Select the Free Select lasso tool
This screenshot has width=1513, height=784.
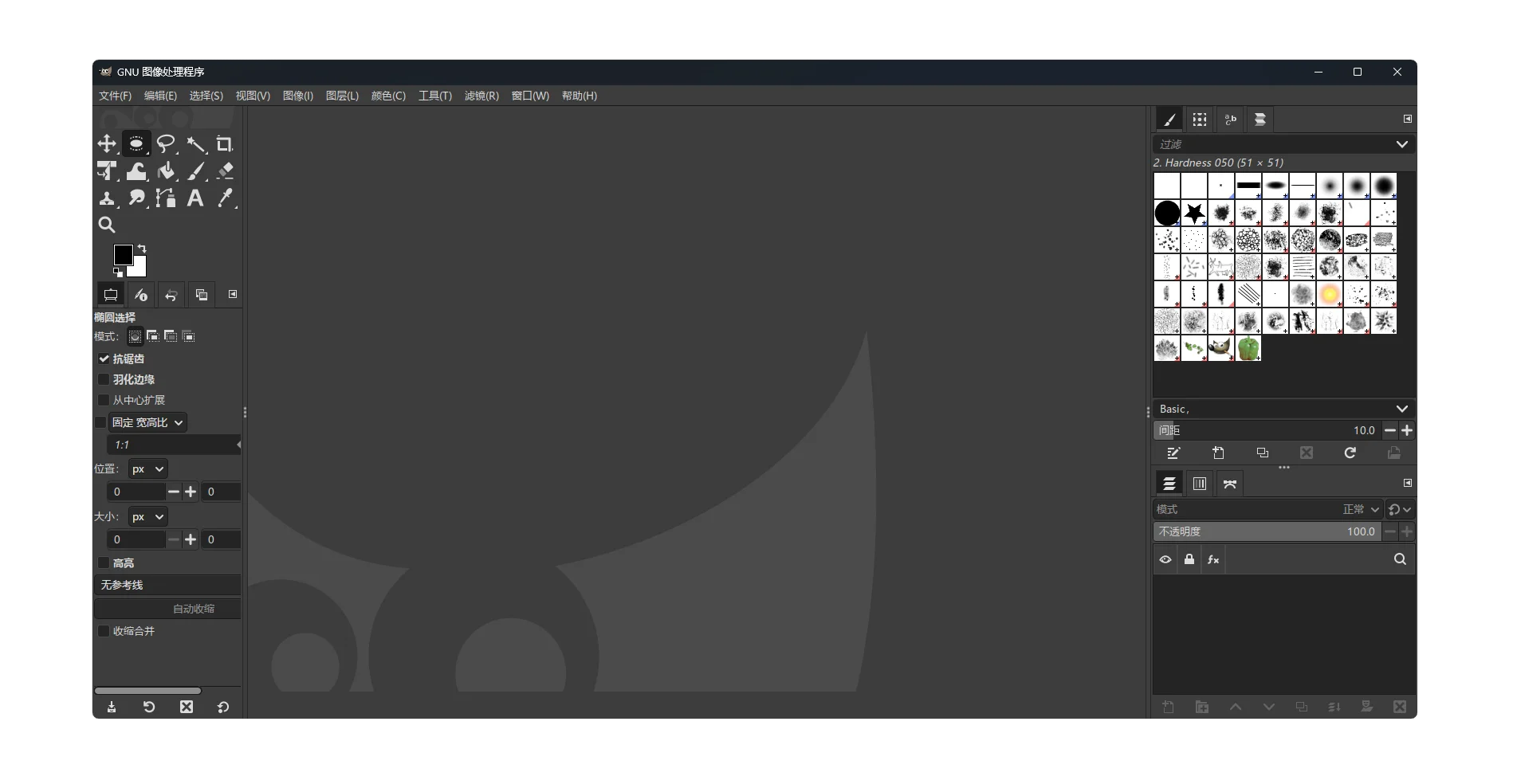[x=166, y=144]
